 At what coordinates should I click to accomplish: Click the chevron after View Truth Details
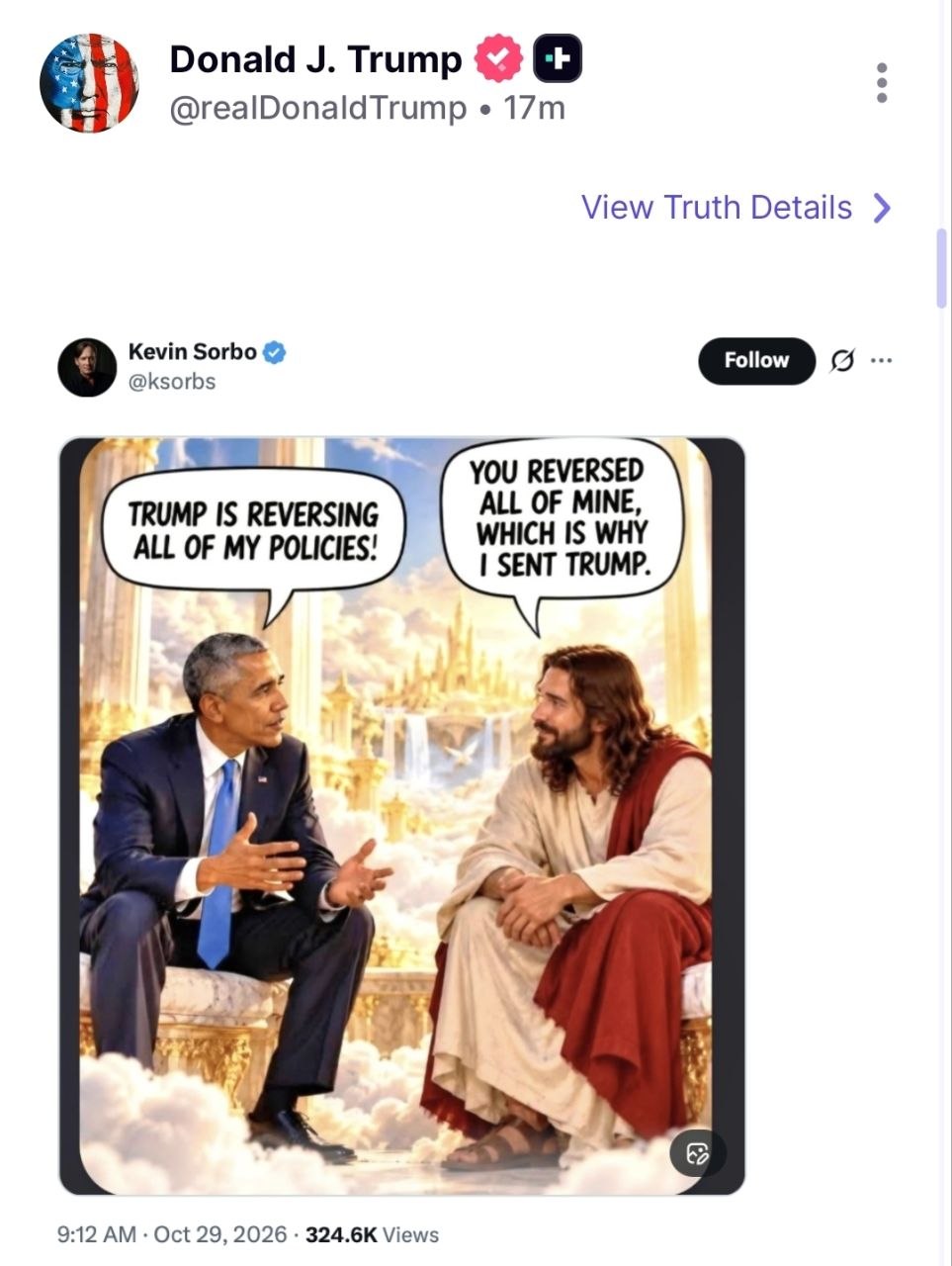883,208
